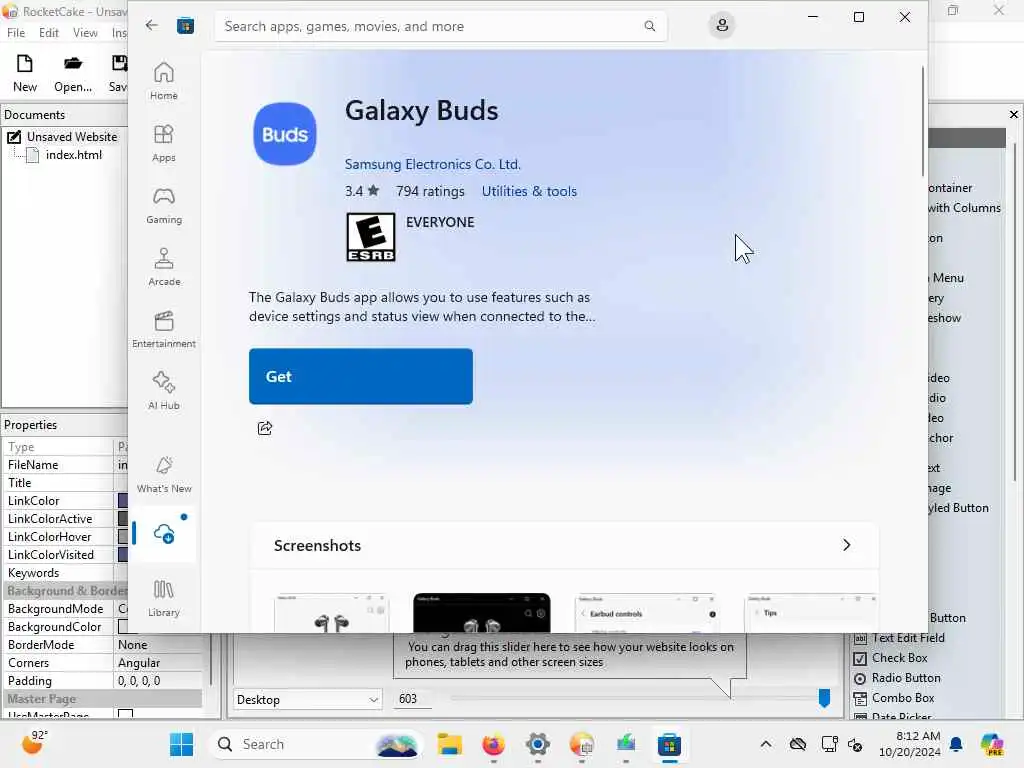Open Apps section in Store sidebar
This screenshot has width=1024, height=768.
163,143
